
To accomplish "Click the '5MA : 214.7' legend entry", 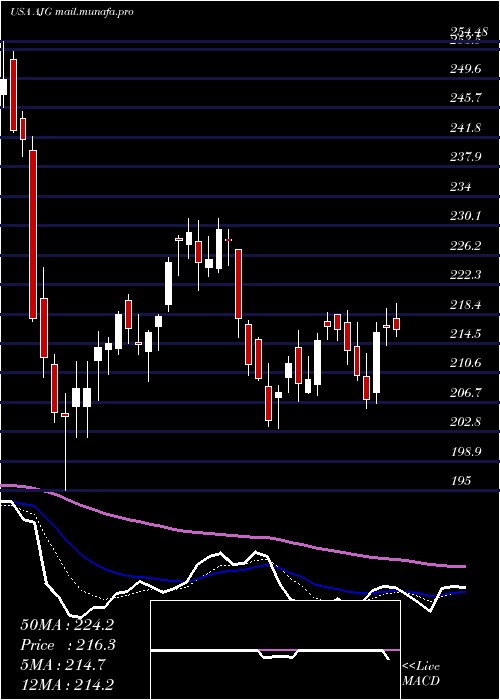I will click(62, 665).
